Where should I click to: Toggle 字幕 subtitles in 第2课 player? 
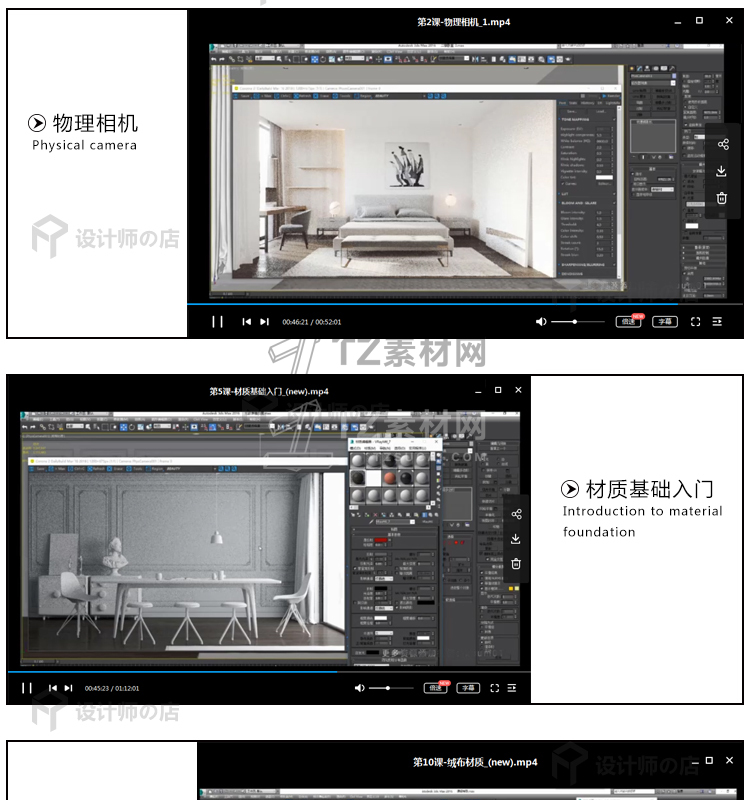click(665, 321)
